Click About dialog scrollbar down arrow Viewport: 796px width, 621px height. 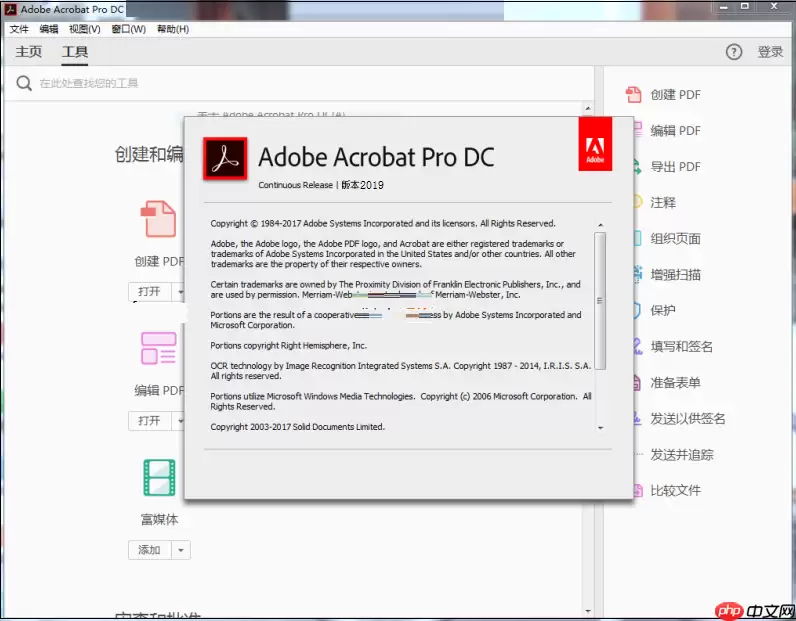601,428
